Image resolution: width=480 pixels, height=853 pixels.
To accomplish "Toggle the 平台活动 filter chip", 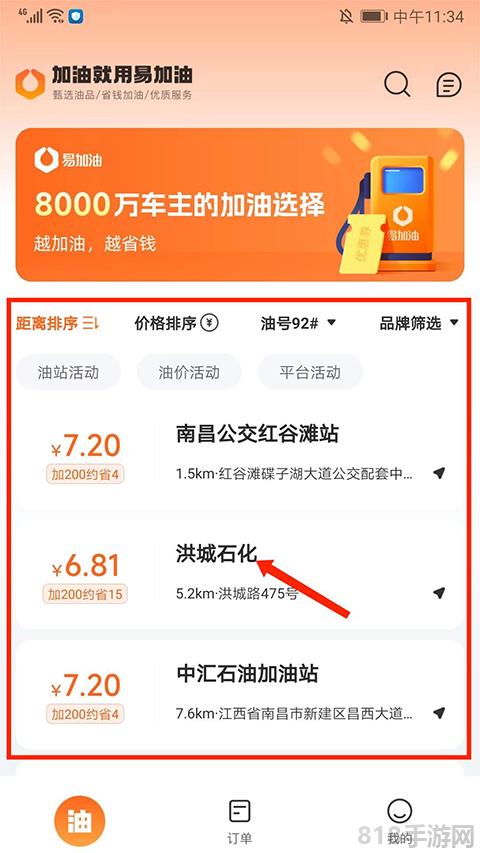I will 310,372.
